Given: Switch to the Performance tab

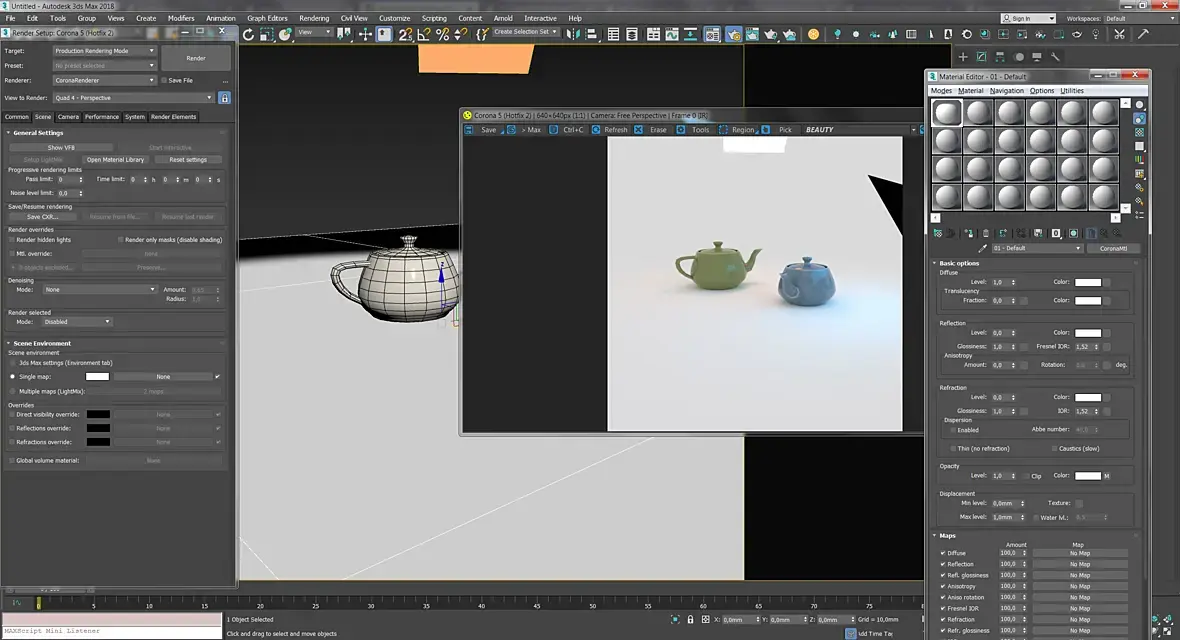Looking at the screenshot, I should point(101,117).
